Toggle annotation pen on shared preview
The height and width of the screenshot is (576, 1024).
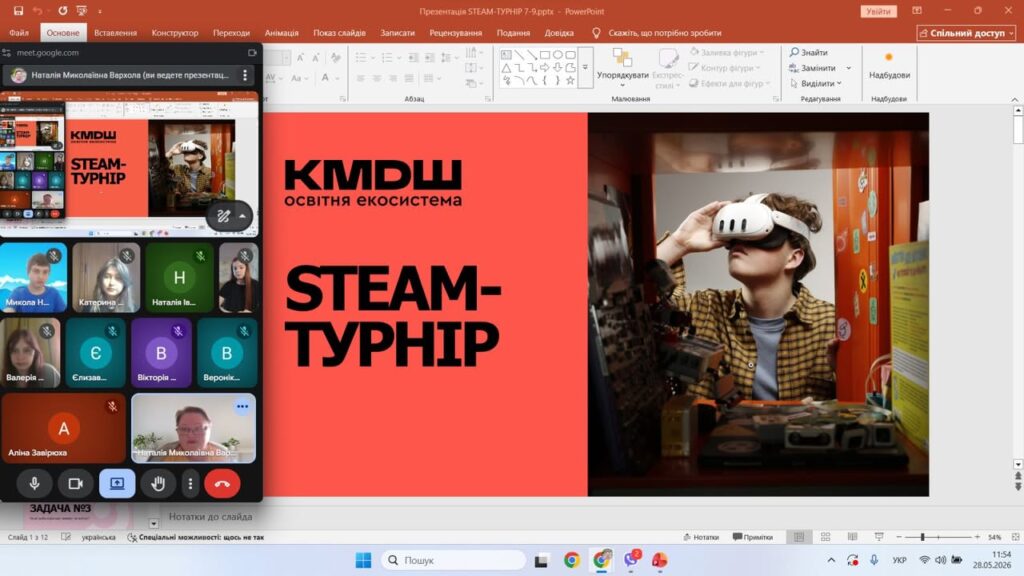[x=223, y=216]
